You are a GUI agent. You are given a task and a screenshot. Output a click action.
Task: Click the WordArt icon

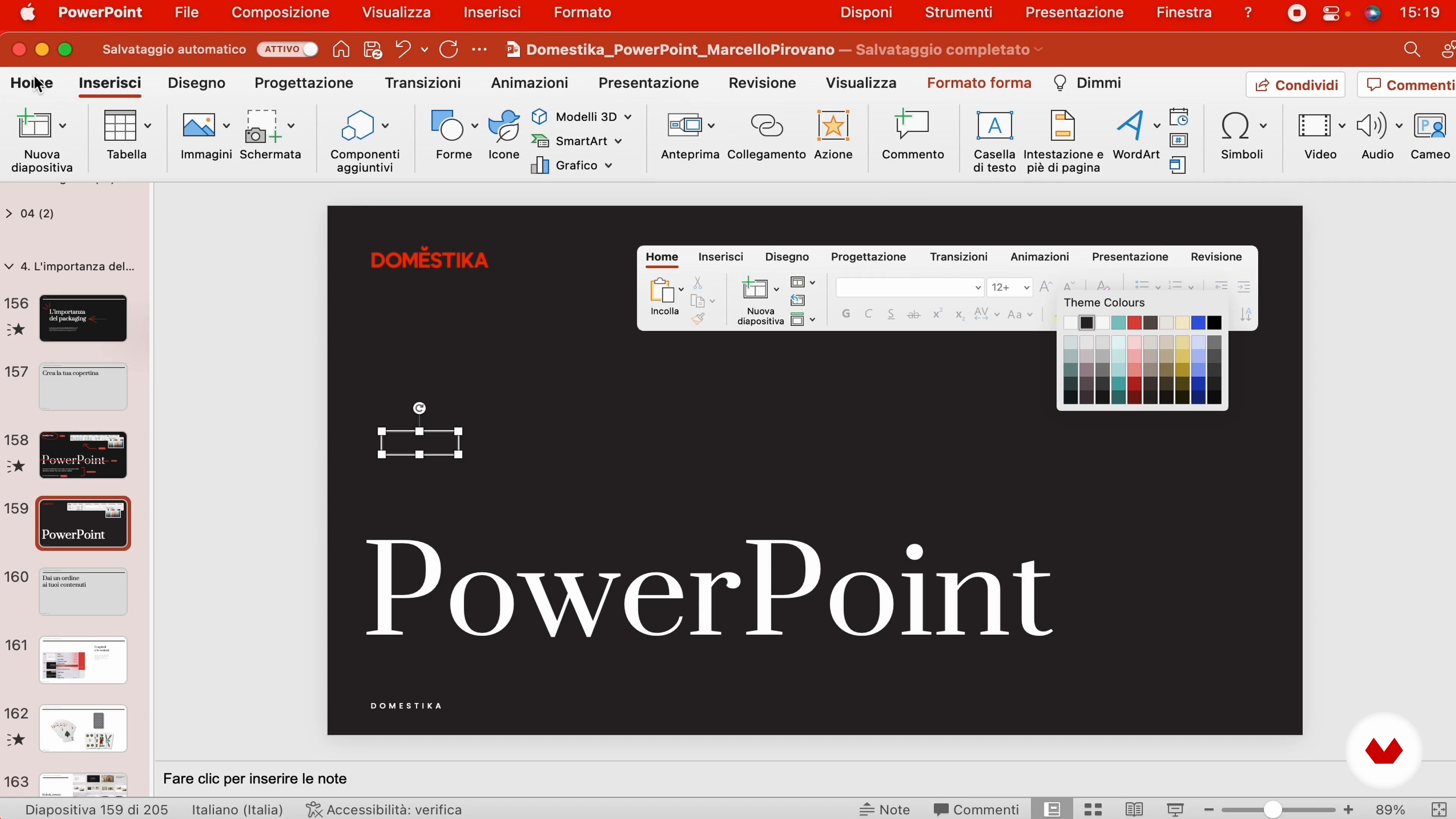coord(1131,126)
